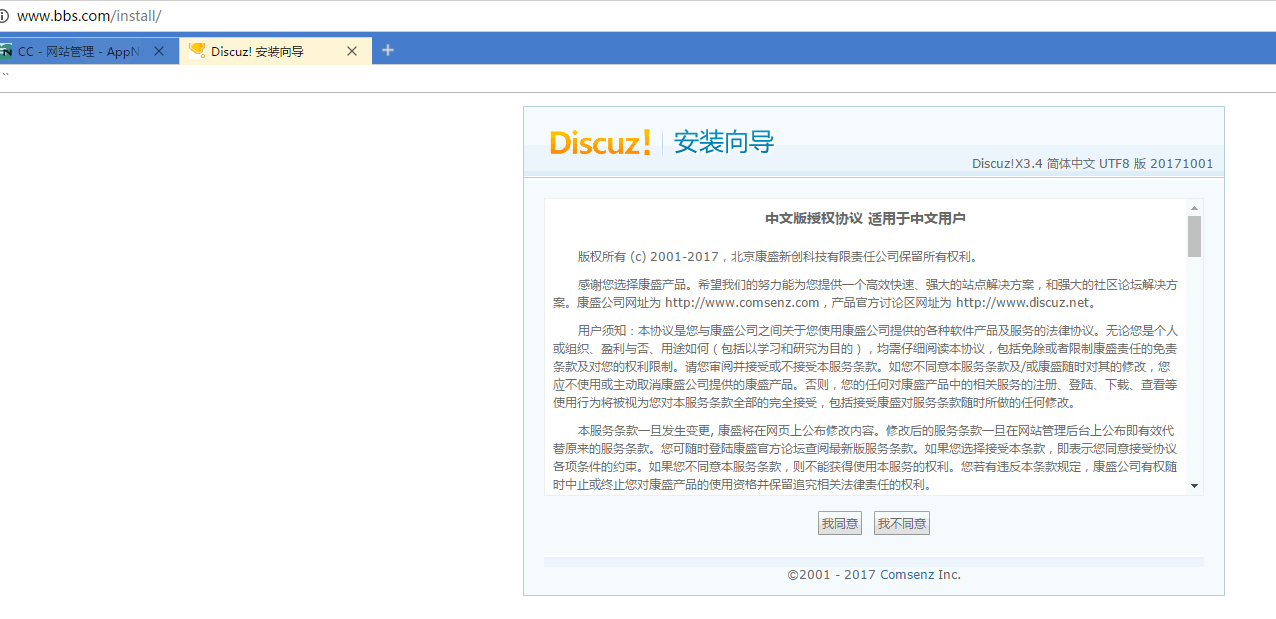Click the license scroll up arrow
Image resolution: width=1276 pixels, height=619 pixels.
1194,208
